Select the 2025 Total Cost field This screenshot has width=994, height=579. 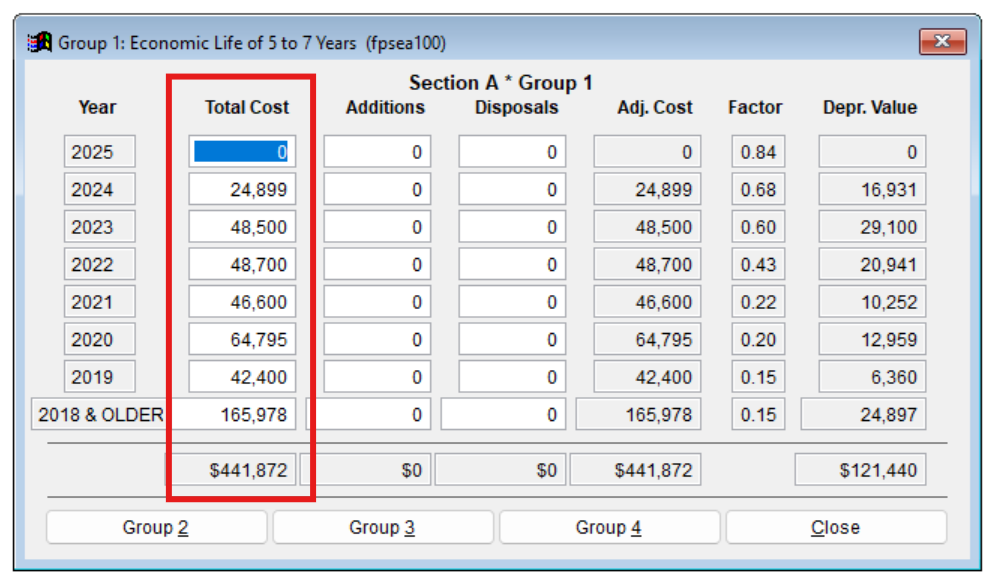click(242, 152)
